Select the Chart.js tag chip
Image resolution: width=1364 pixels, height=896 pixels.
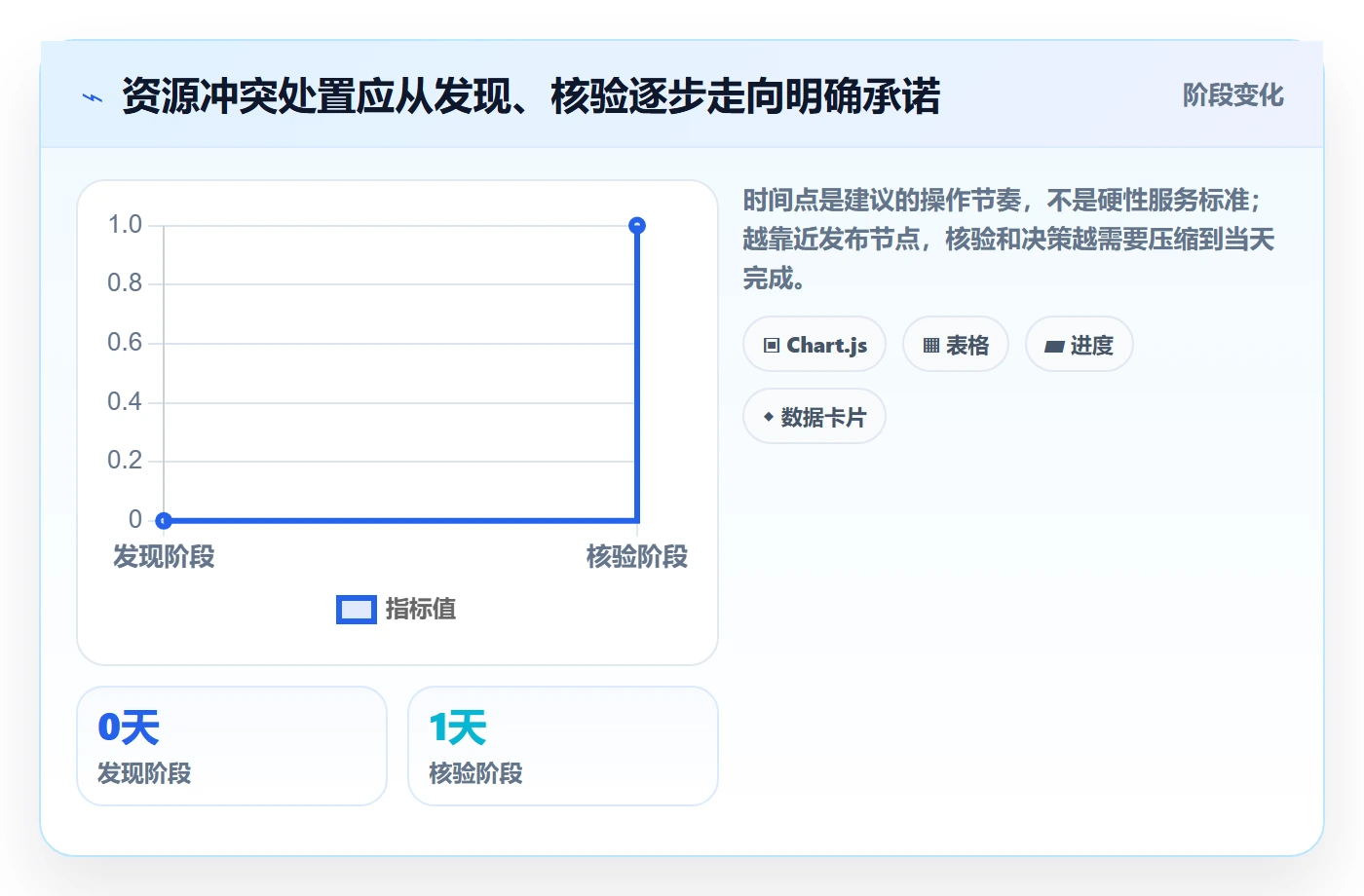[815, 345]
